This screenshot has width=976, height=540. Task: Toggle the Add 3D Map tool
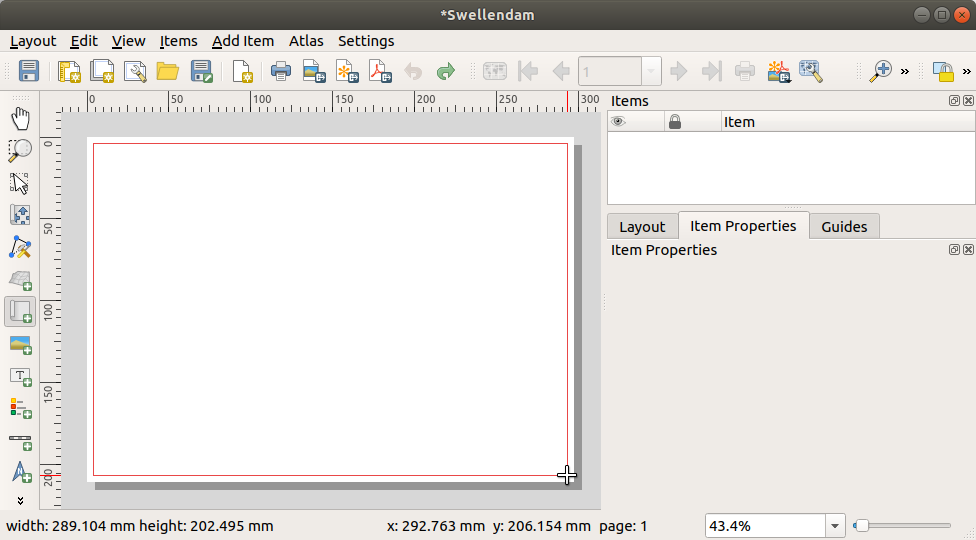pyautogui.click(x=20, y=280)
